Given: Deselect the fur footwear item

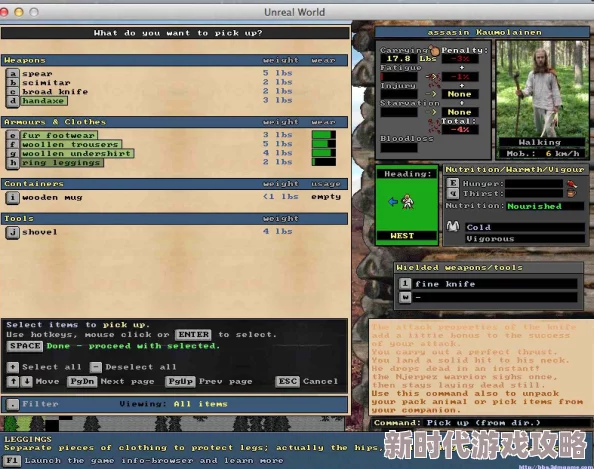Looking at the screenshot, I should point(59,135).
